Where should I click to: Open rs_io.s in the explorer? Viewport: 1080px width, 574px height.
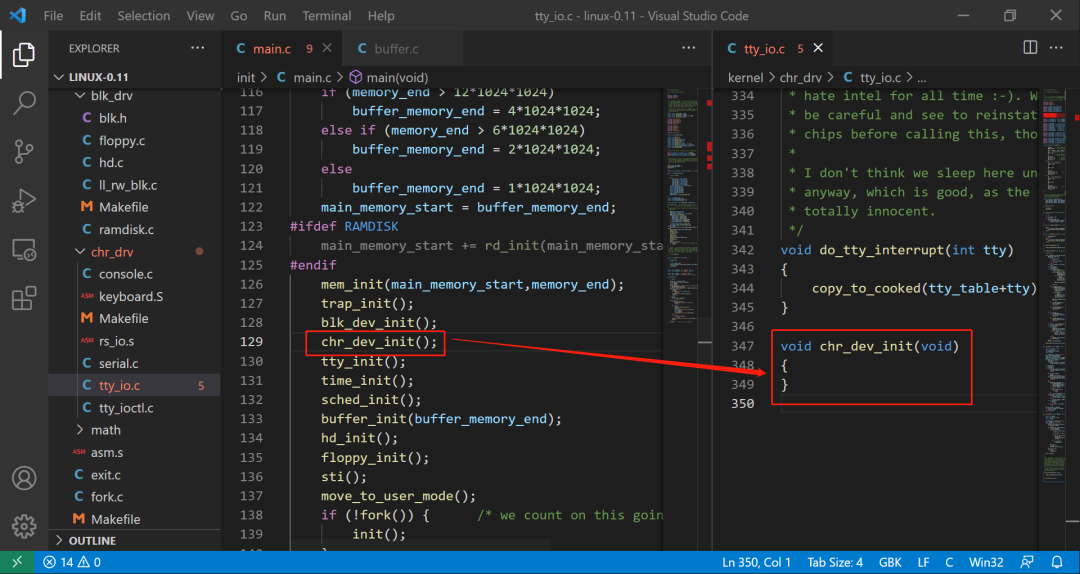pyautogui.click(x=134, y=341)
